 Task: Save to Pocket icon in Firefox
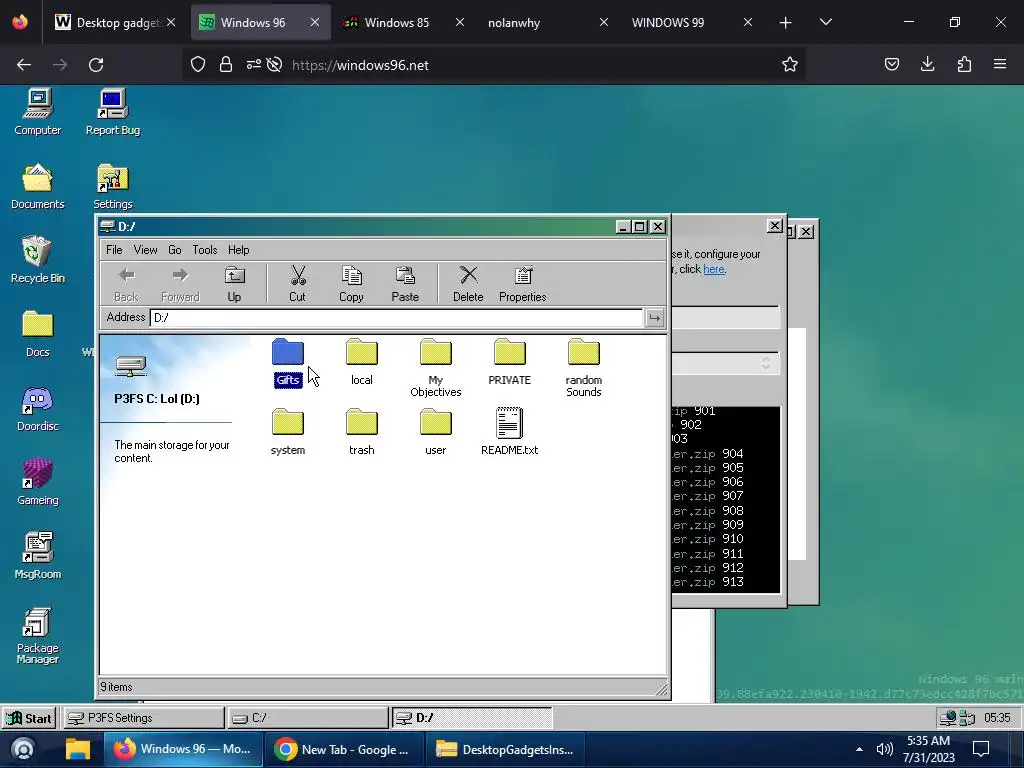[891, 65]
